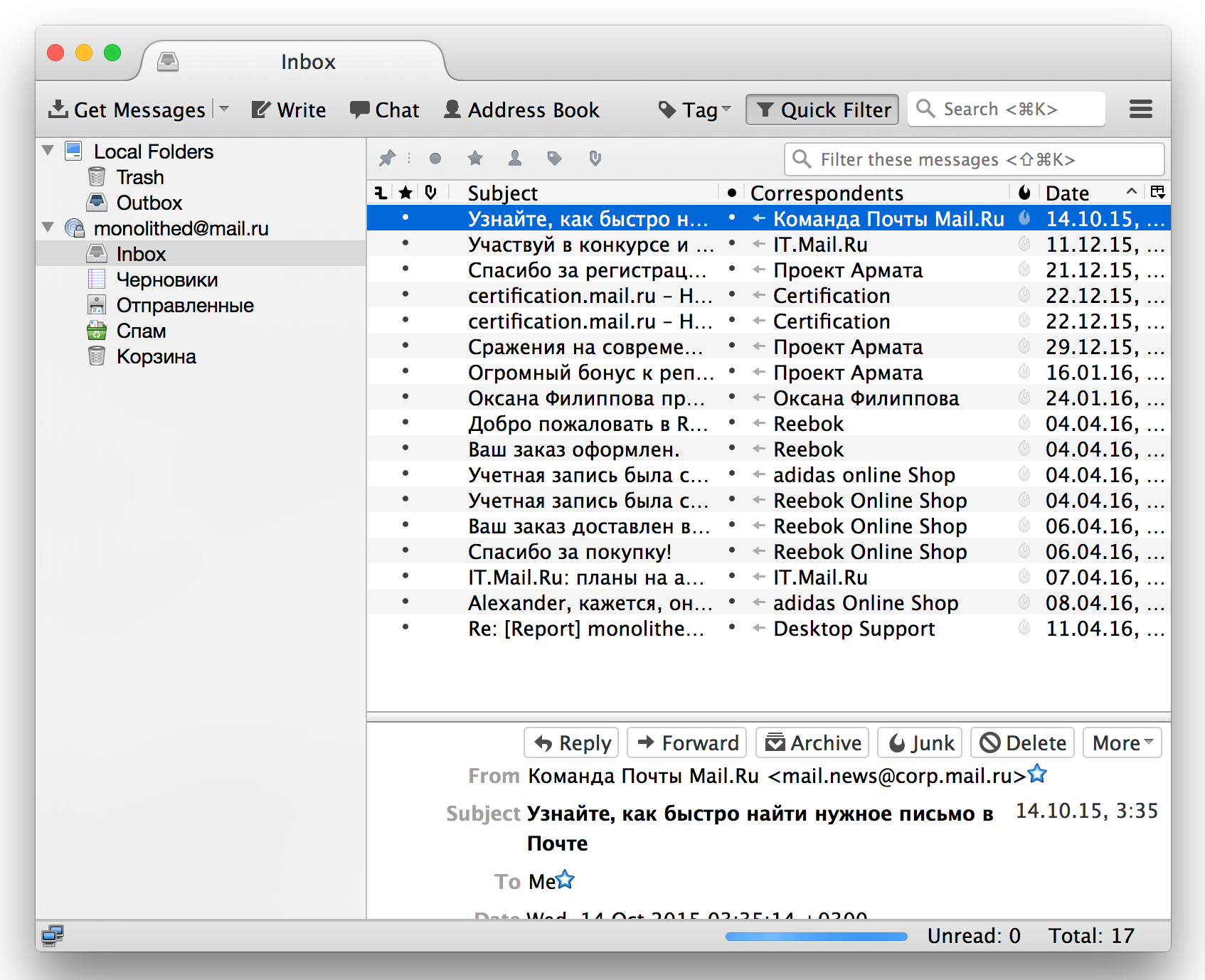Toggle the tagged messages filter
Viewport: 1205px width, 980px height.
[x=555, y=158]
